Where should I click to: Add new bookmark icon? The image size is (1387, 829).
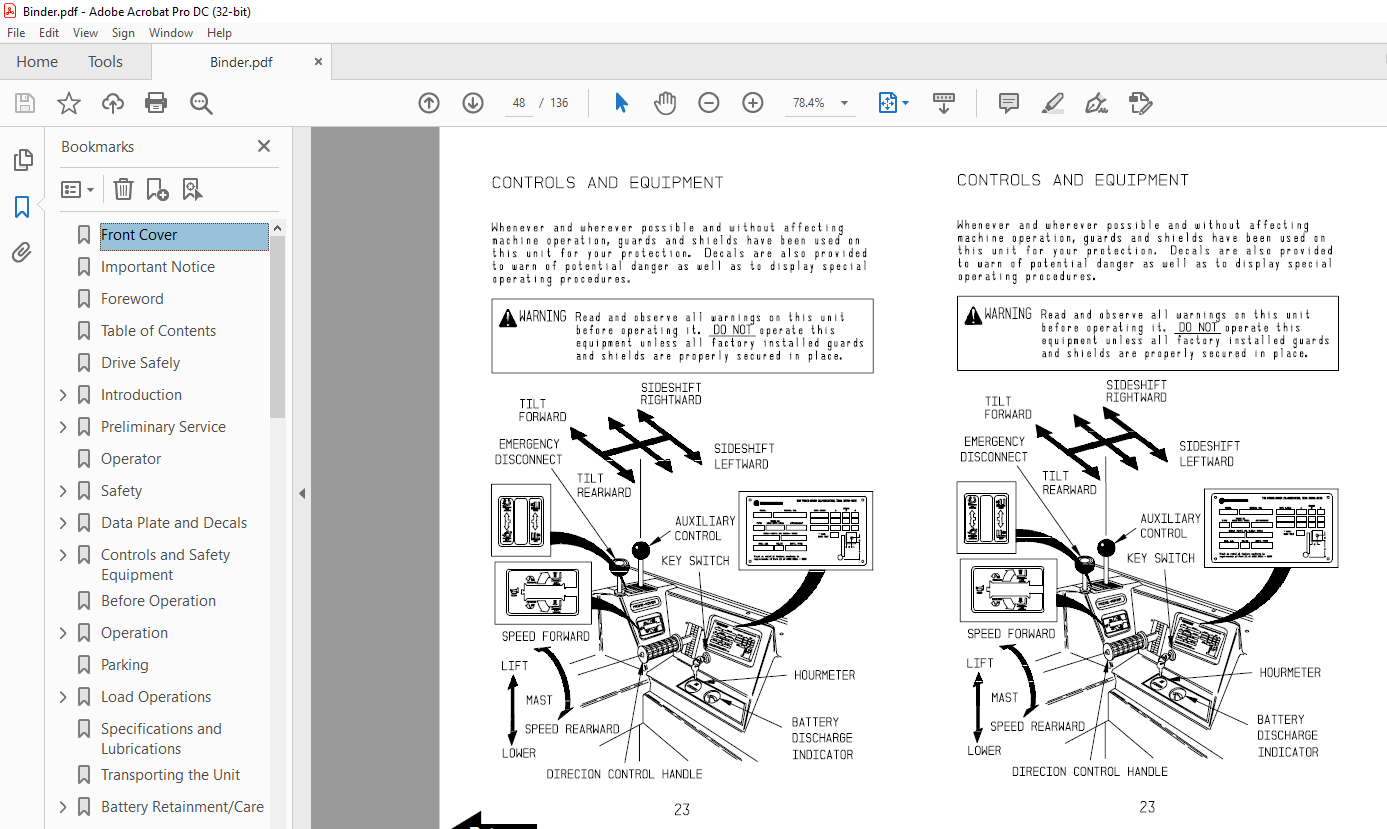click(x=157, y=189)
